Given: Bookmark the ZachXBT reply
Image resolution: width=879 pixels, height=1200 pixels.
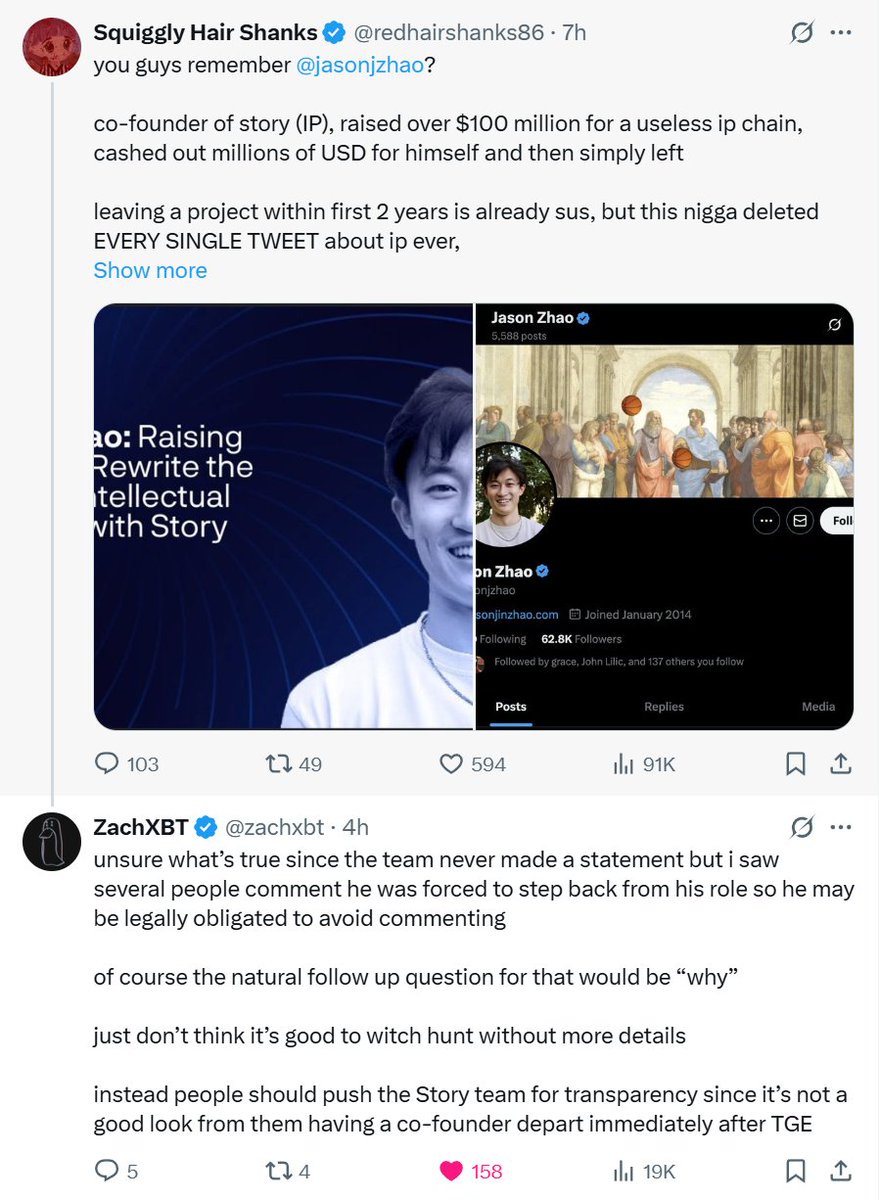Looking at the screenshot, I should coord(795,1170).
